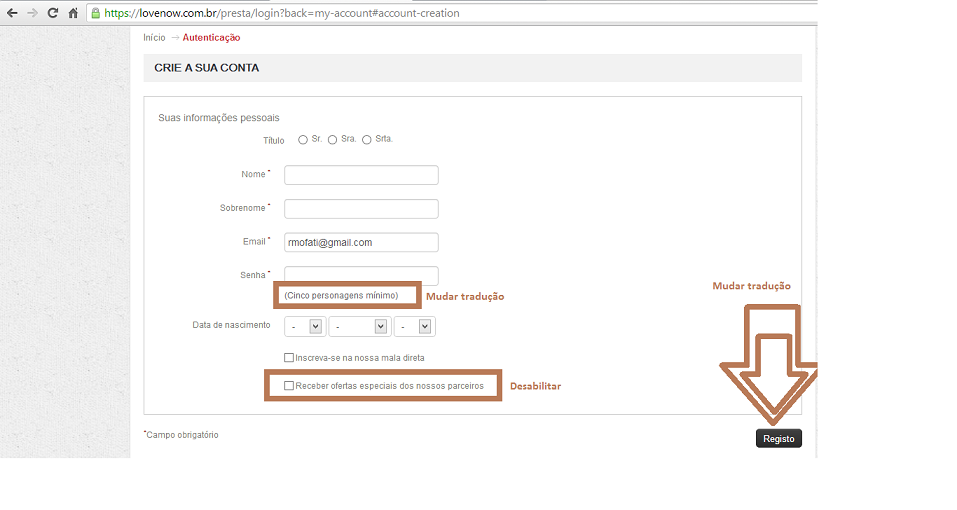Click the Email field with rmofati@gmail.com
This screenshot has height=510, width=957.
361,242
